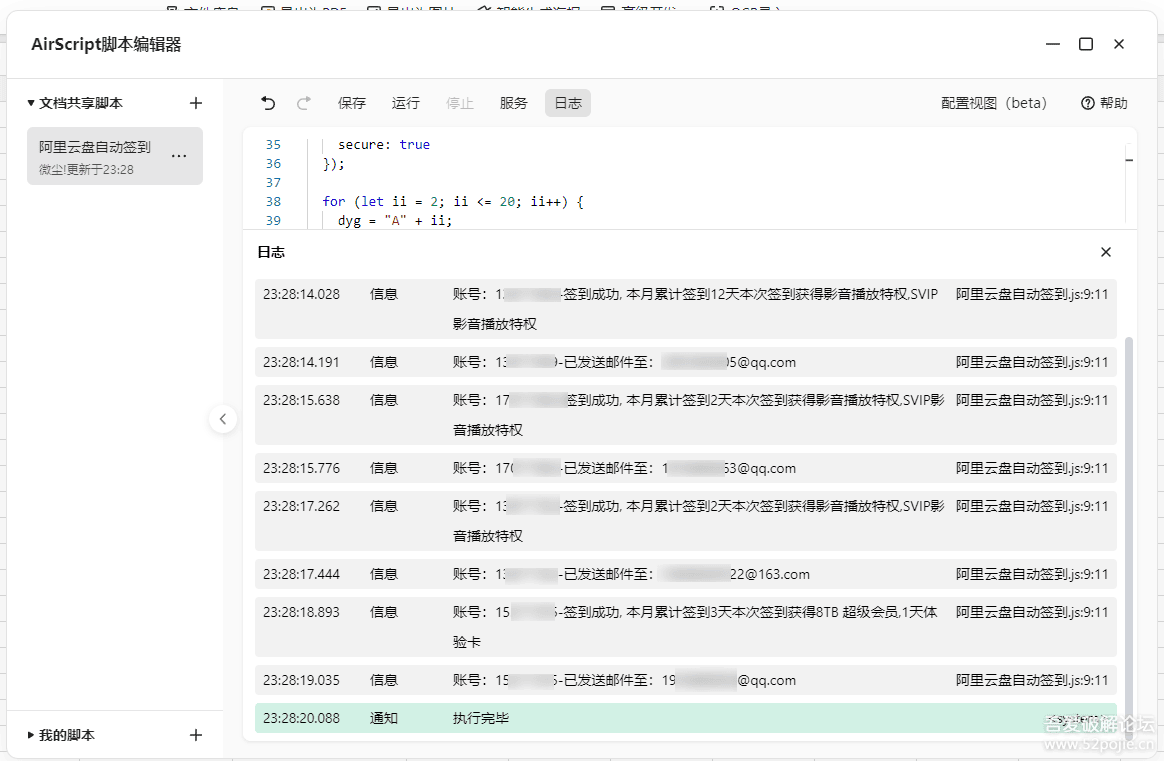Open 配置视图 (beta)

point(993,103)
